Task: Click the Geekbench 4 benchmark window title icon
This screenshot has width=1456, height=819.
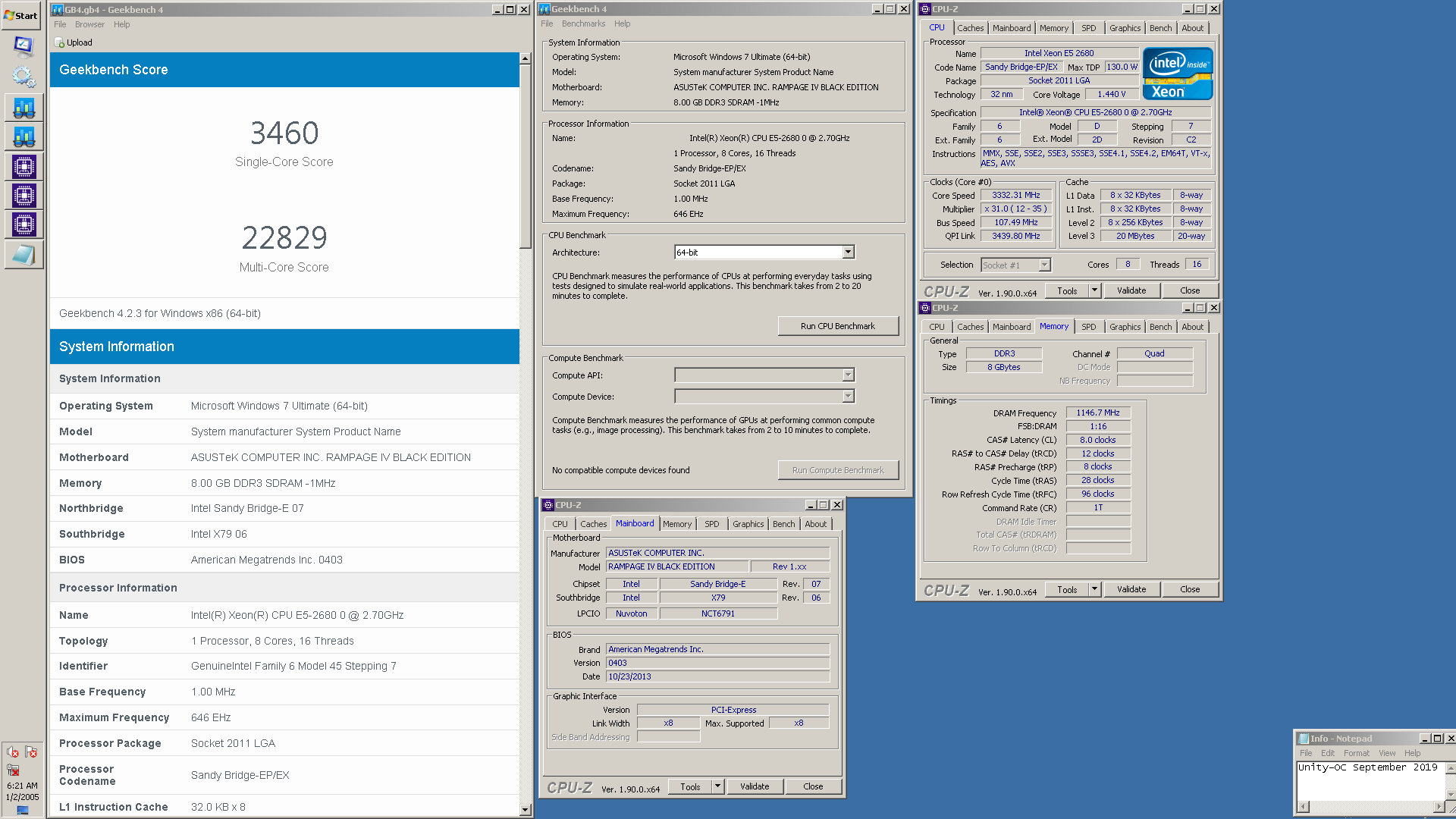Action: pyautogui.click(x=544, y=9)
